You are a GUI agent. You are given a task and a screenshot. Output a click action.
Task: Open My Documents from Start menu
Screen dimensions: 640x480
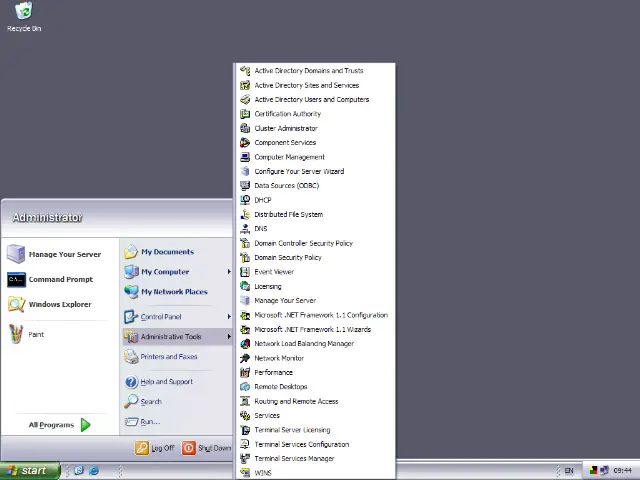[177, 252]
